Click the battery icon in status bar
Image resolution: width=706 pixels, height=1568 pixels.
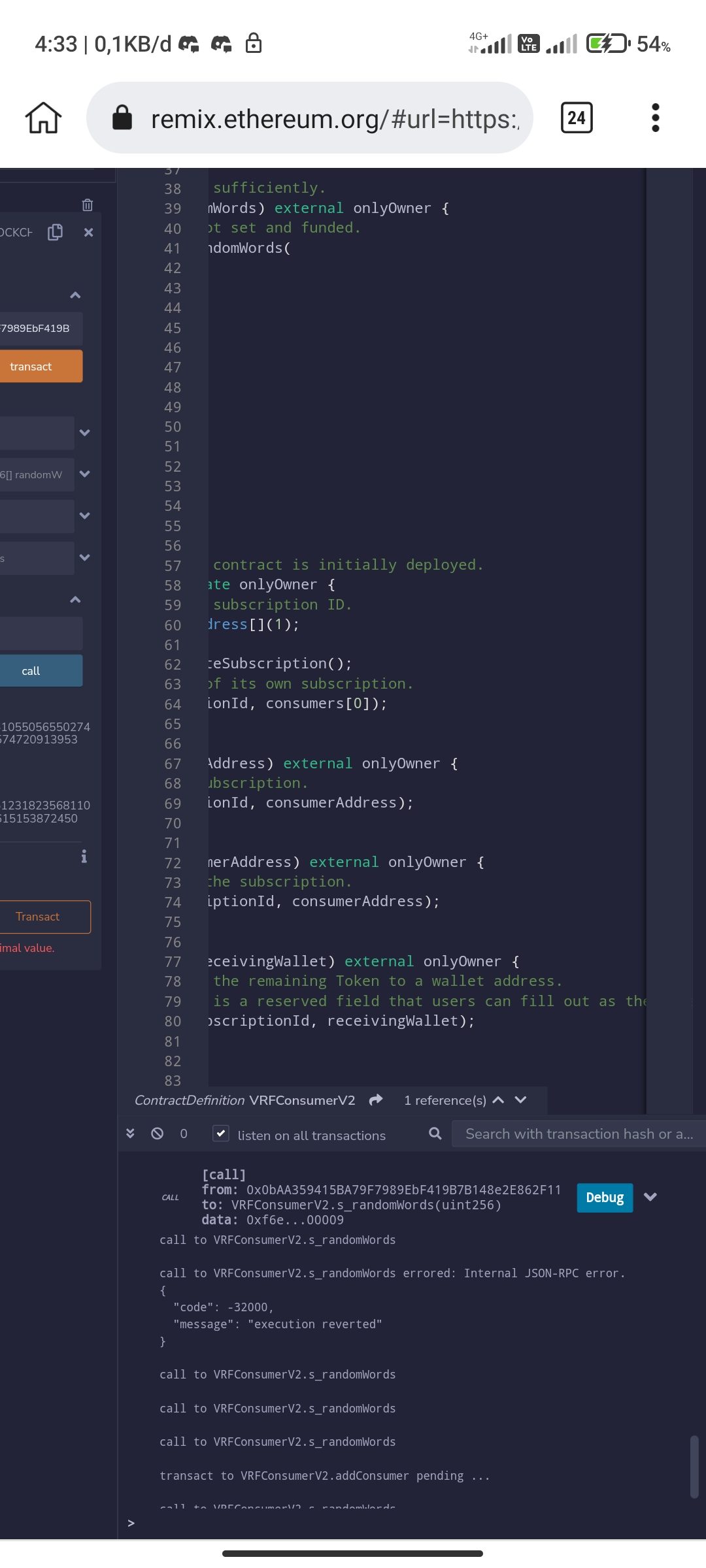(608, 44)
